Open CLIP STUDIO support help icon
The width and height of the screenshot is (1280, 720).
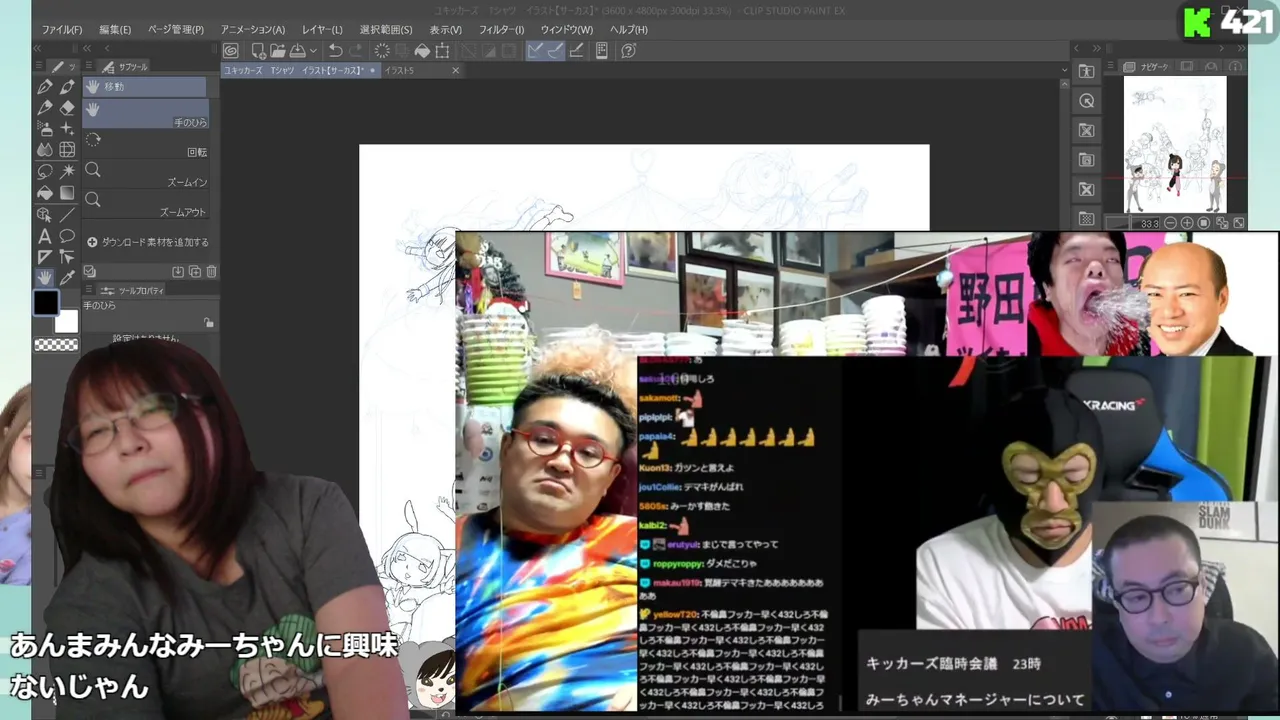pos(628,51)
